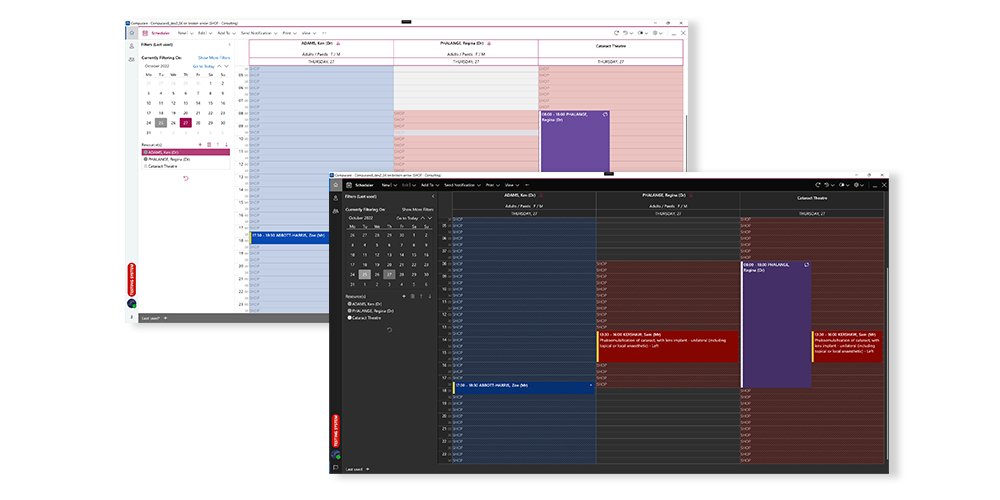Open Home icon in light window sidebar
Image resolution: width=1000 pixels, height=500 pixels.
tap(131, 33)
